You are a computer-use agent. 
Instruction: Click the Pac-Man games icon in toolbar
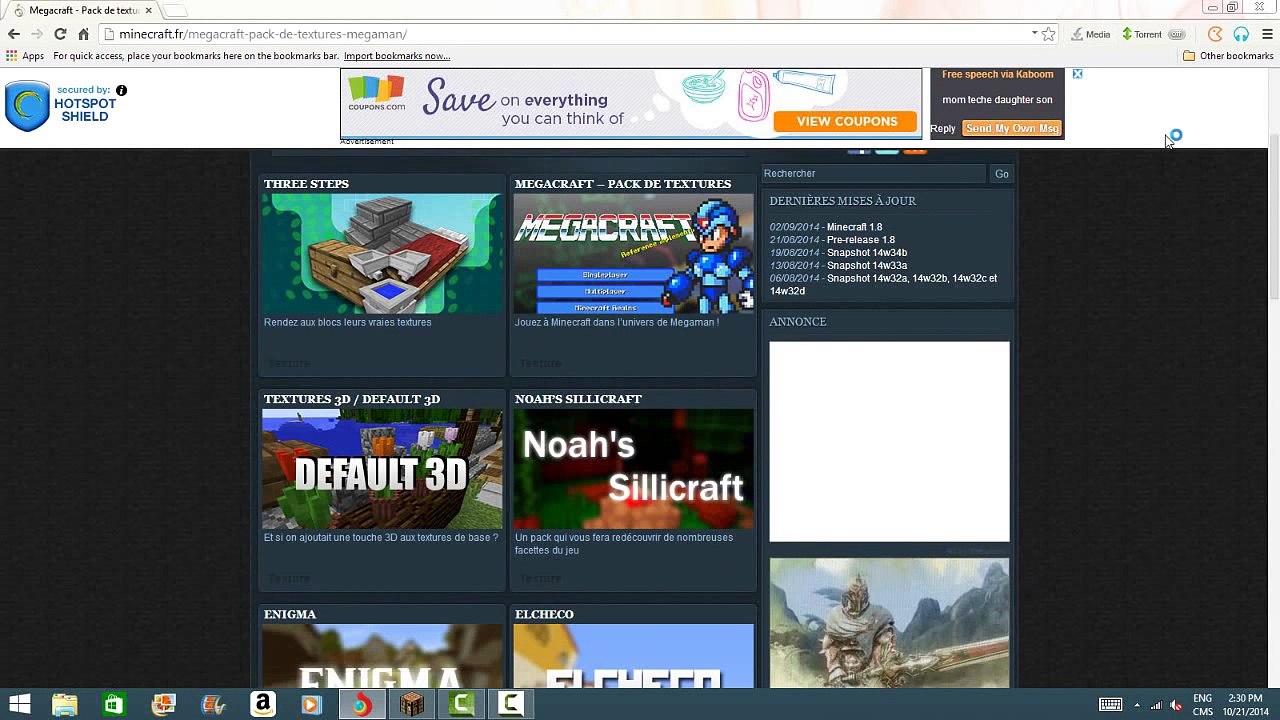click(1215, 34)
